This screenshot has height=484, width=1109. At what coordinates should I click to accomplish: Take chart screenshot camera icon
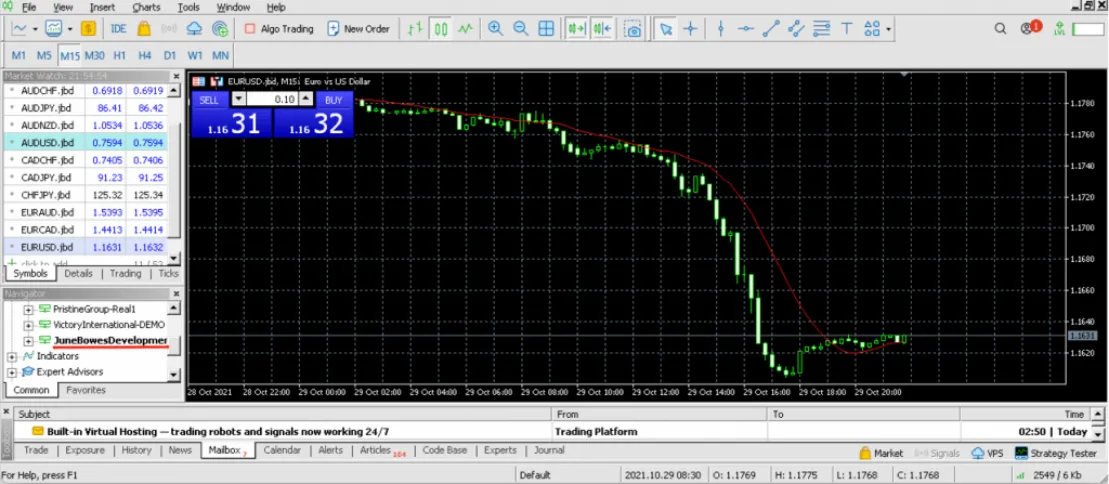[634, 29]
